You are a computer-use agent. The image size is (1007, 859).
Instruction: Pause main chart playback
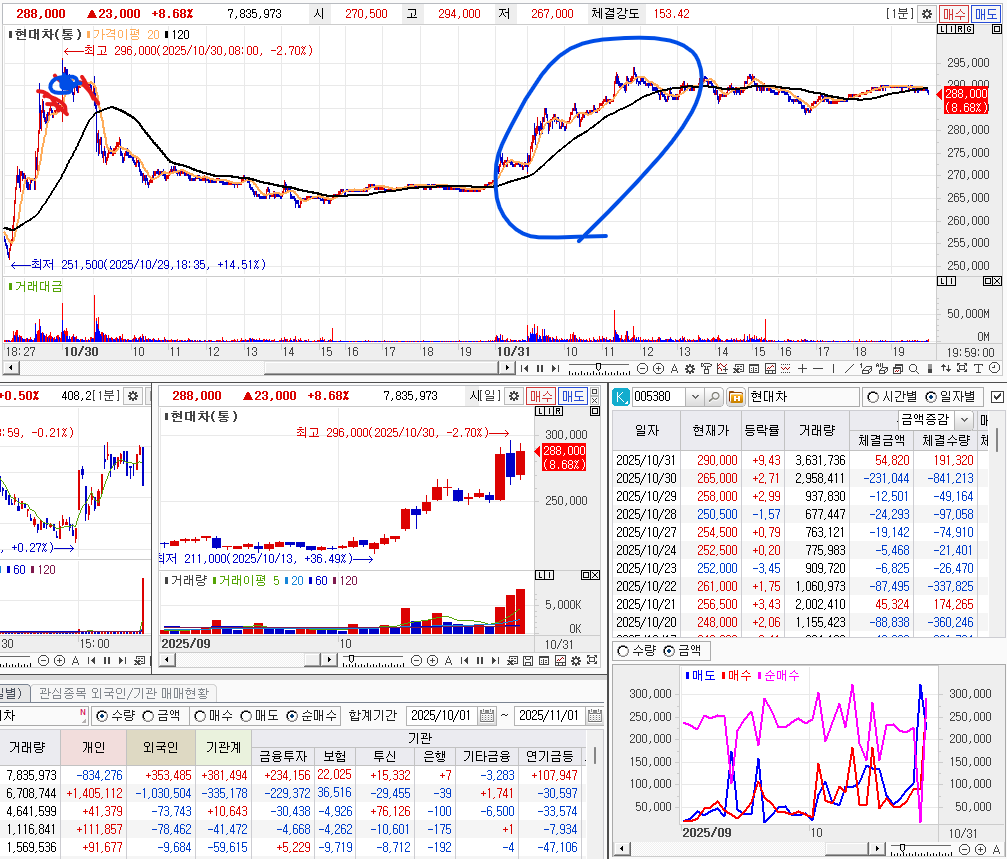540,369
